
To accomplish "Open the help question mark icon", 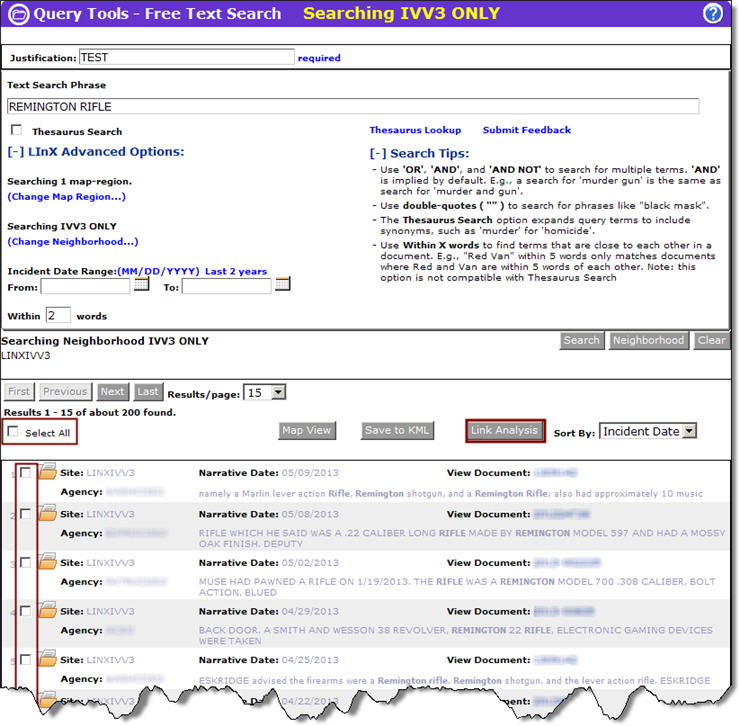I will [x=712, y=13].
